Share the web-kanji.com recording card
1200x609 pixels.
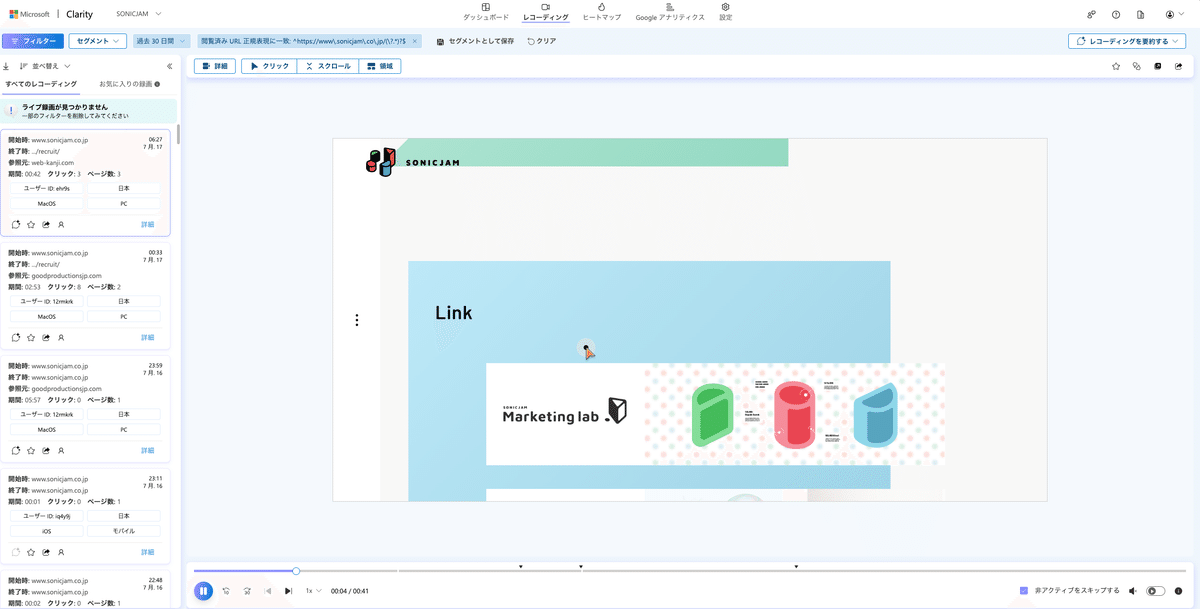(x=46, y=225)
